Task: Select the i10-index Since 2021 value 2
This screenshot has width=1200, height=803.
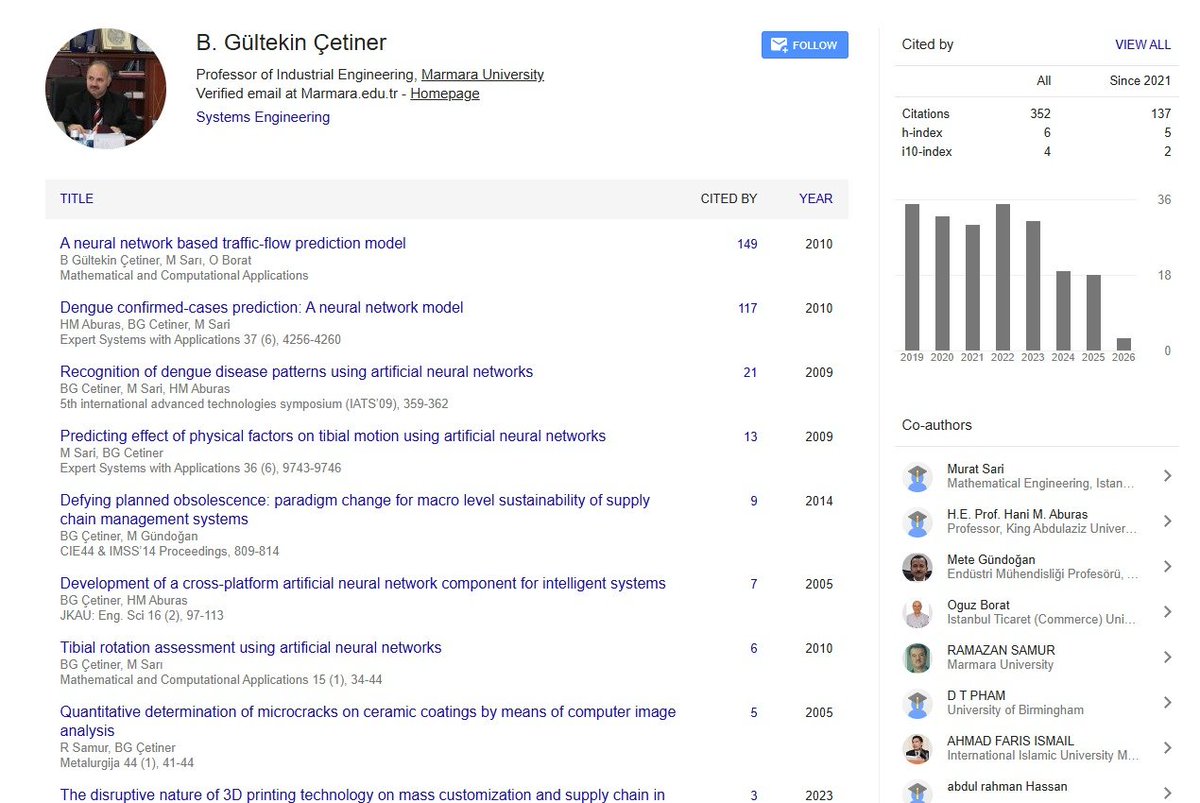Action: tap(1167, 152)
